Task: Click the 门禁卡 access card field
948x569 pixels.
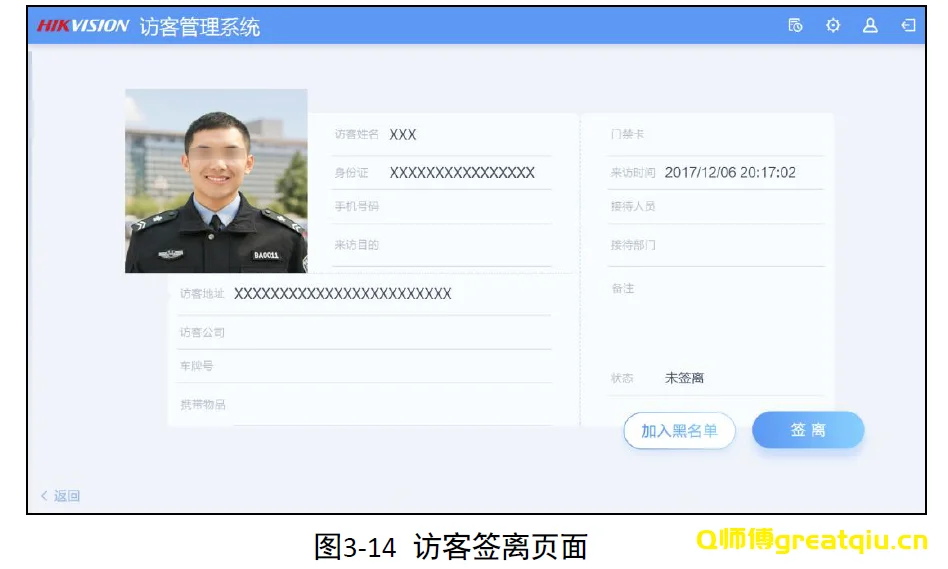Action: click(738, 135)
